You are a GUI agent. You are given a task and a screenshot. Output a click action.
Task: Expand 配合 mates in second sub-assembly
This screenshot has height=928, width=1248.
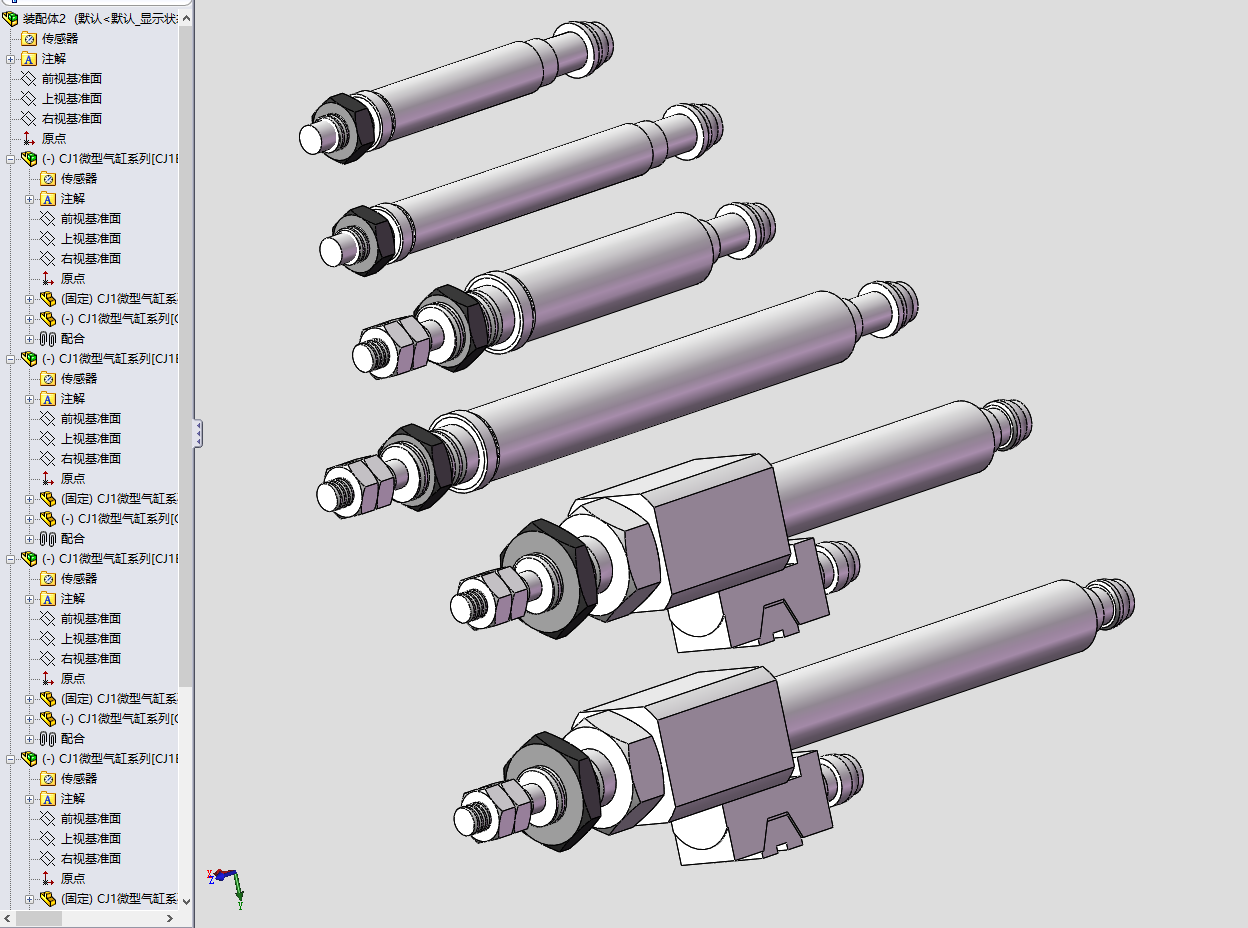tap(29, 539)
